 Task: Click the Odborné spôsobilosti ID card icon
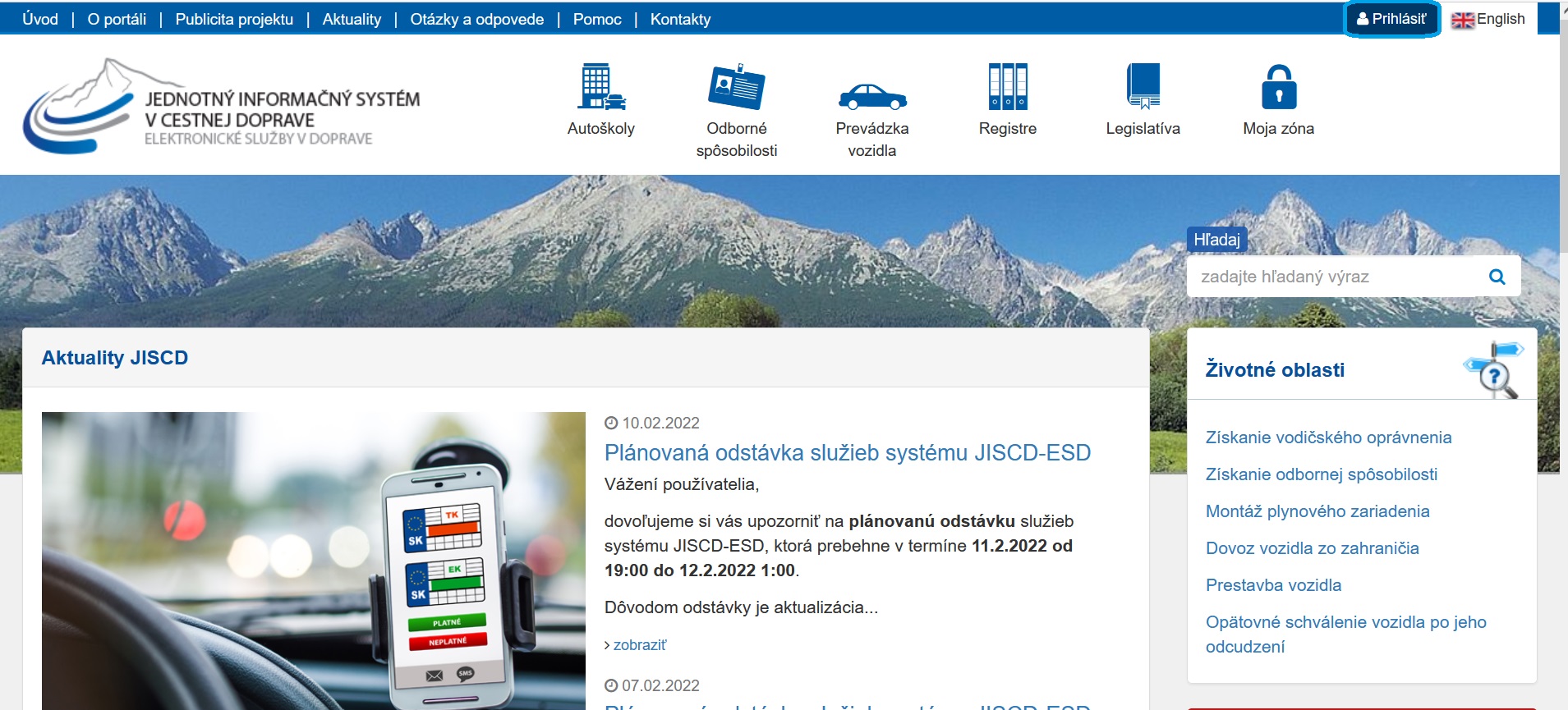[x=736, y=87]
